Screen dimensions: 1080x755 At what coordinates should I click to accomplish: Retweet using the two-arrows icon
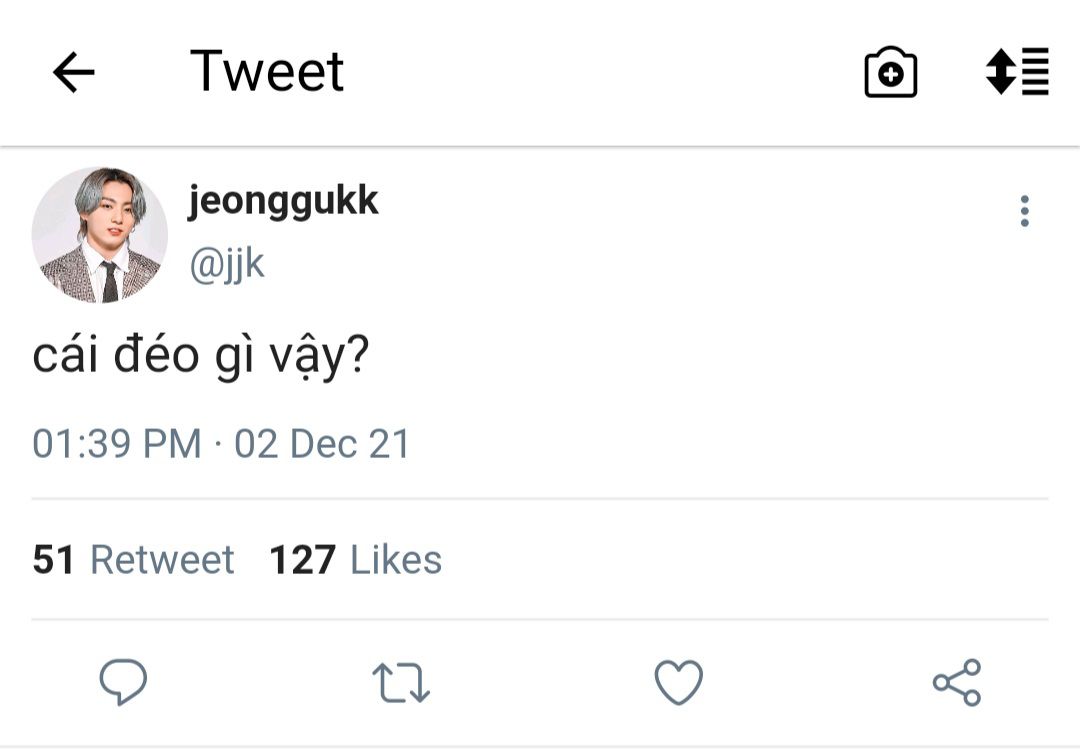(401, 683)
